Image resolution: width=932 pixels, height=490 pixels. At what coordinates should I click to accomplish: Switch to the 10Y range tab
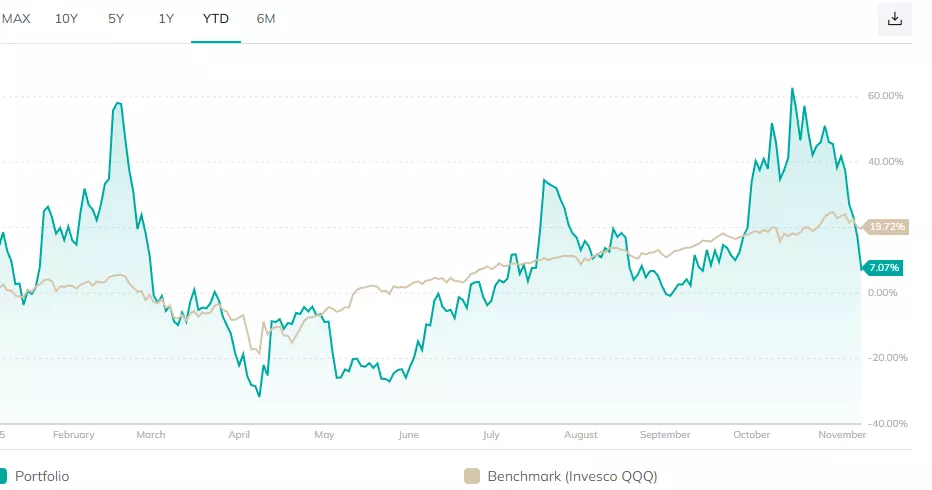pyautogui.click(x=66, y=19)
